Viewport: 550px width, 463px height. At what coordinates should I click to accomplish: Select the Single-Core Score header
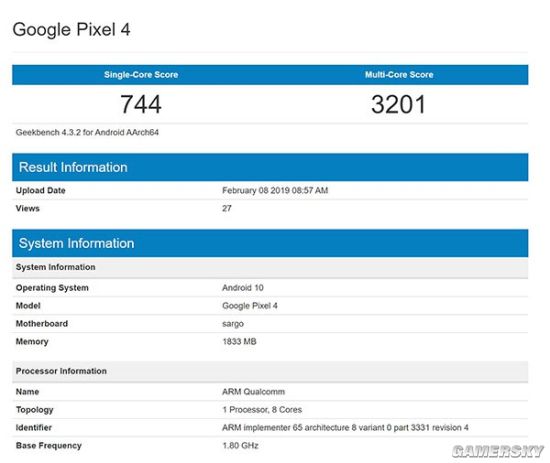click(x=141, y=75)
